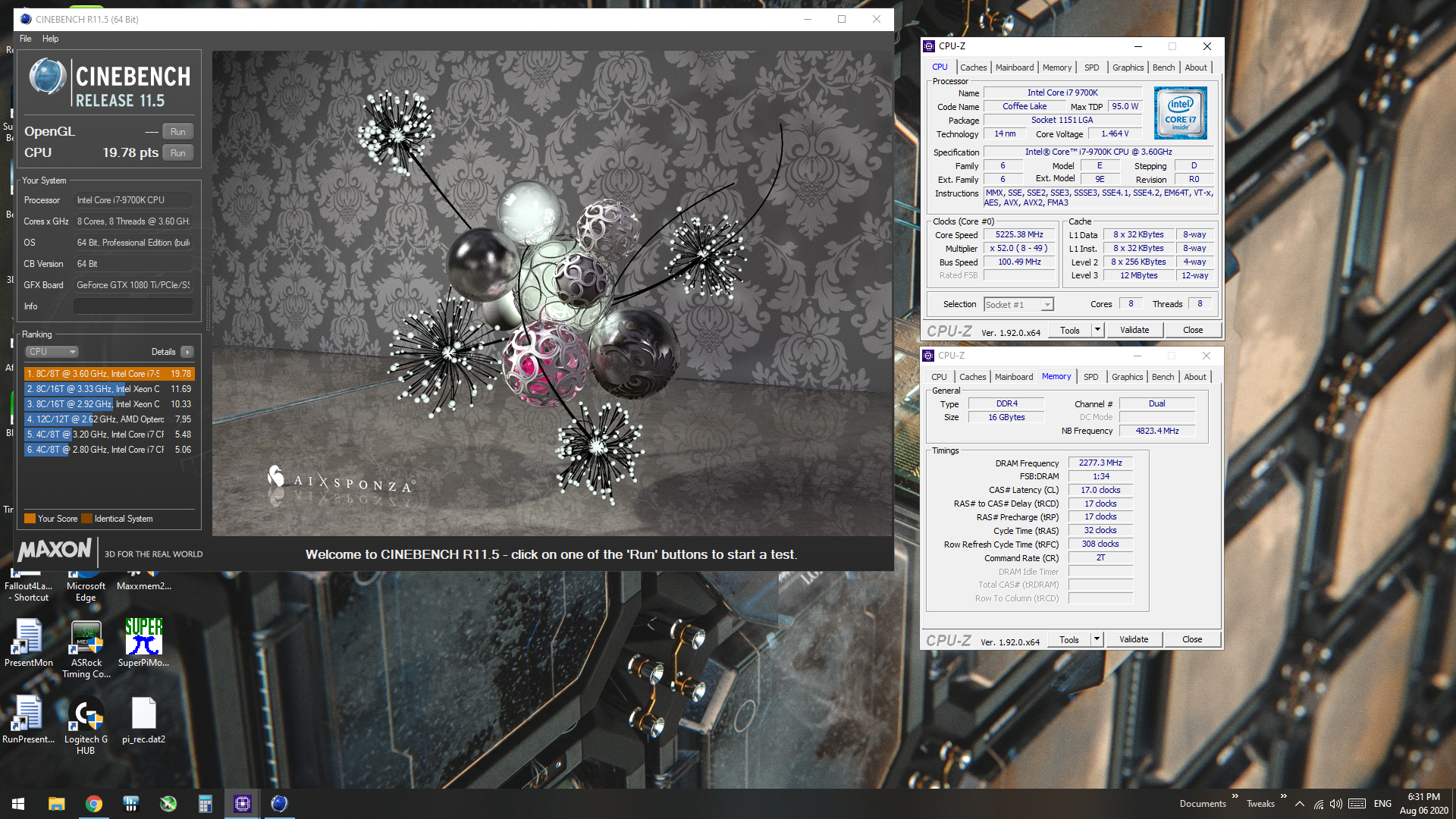Open the Help menu in Cinebench
Screen dimensions: 1456x819
click(x=50, y=39)
